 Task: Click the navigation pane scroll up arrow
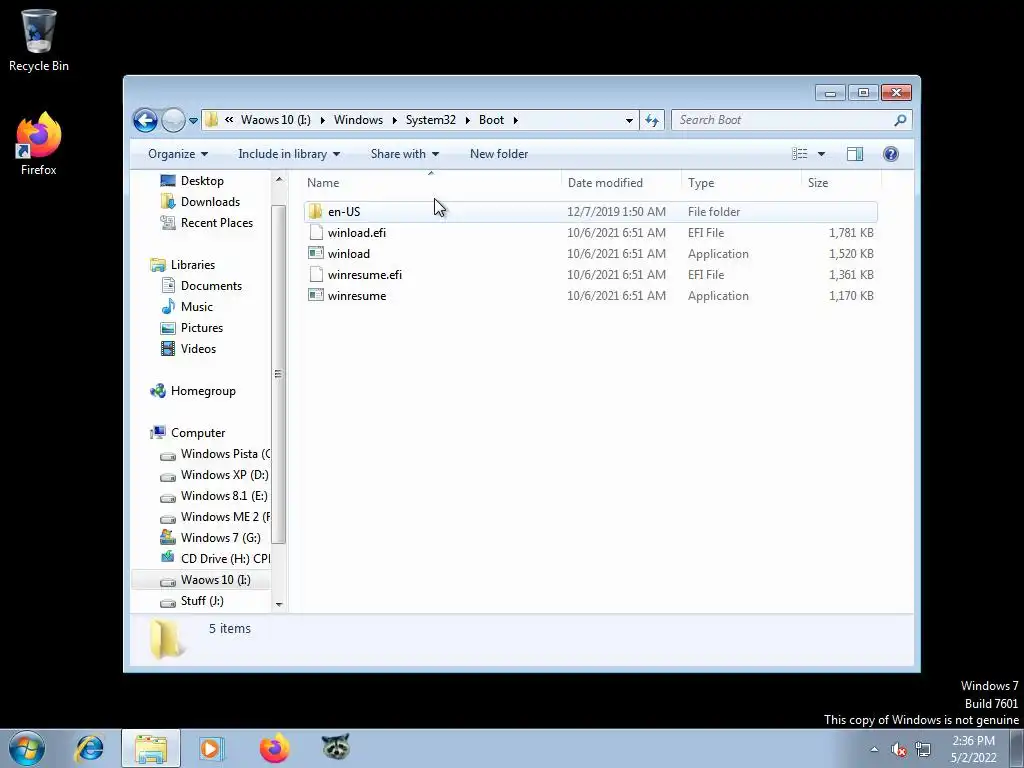pyautogui.click(x=279, y=180)
